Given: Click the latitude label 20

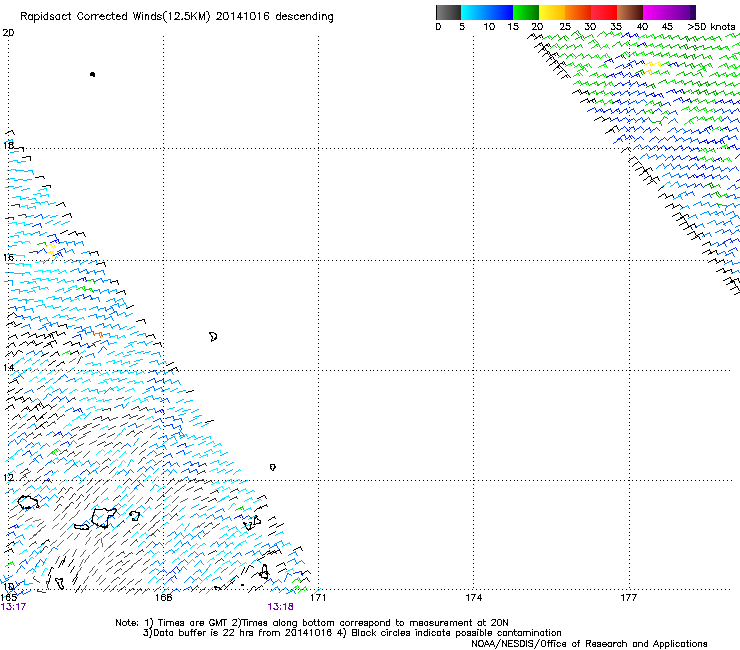Looking at the screenshot, I should coord(8,33).
